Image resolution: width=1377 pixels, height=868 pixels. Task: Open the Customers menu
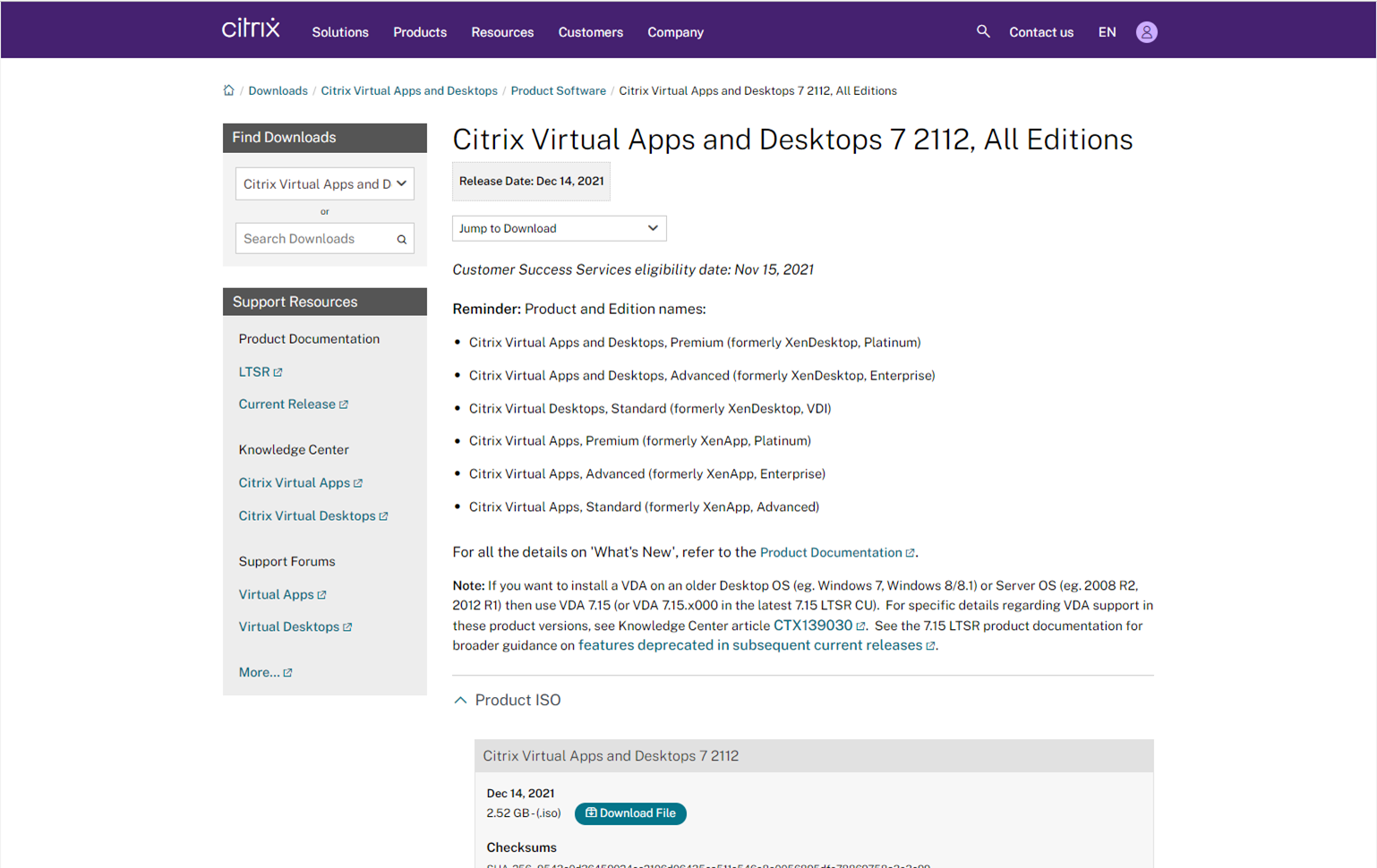(x=591, y=32)
